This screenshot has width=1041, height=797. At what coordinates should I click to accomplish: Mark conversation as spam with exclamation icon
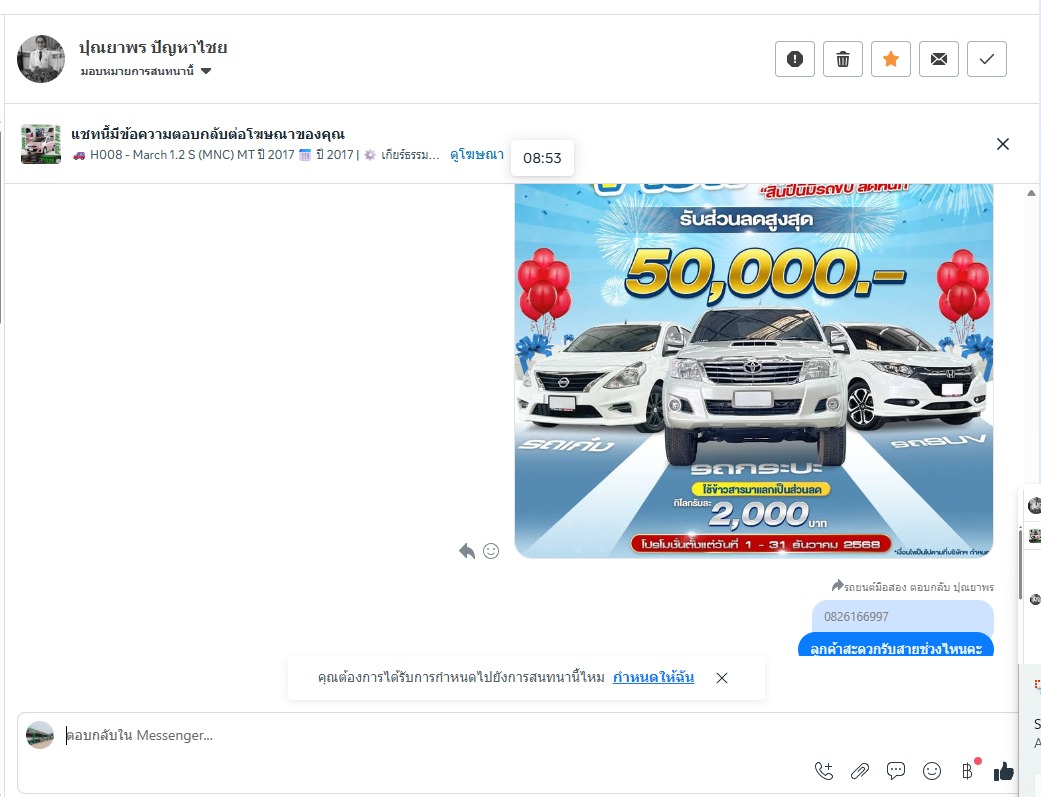(795, 59)
